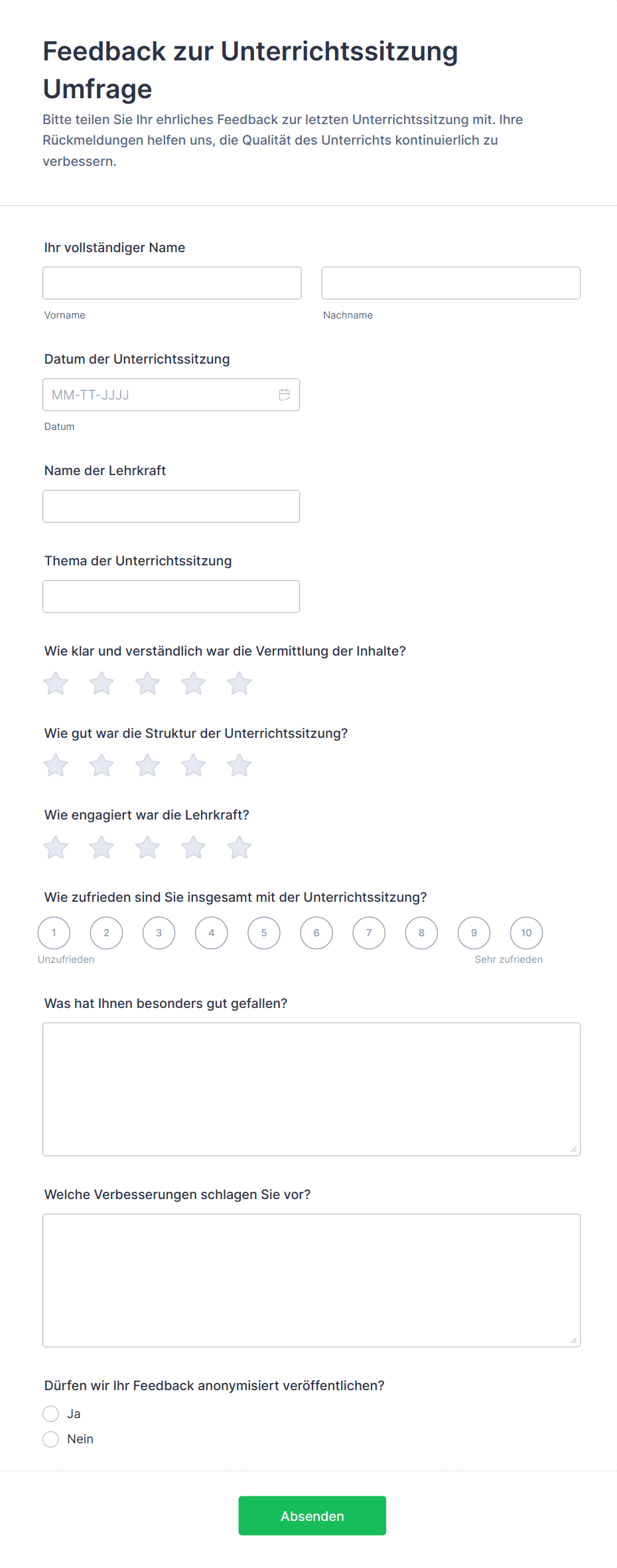Click the green Absenden button
This screenshot has width=617, height=1568.
coord(312,1515)
